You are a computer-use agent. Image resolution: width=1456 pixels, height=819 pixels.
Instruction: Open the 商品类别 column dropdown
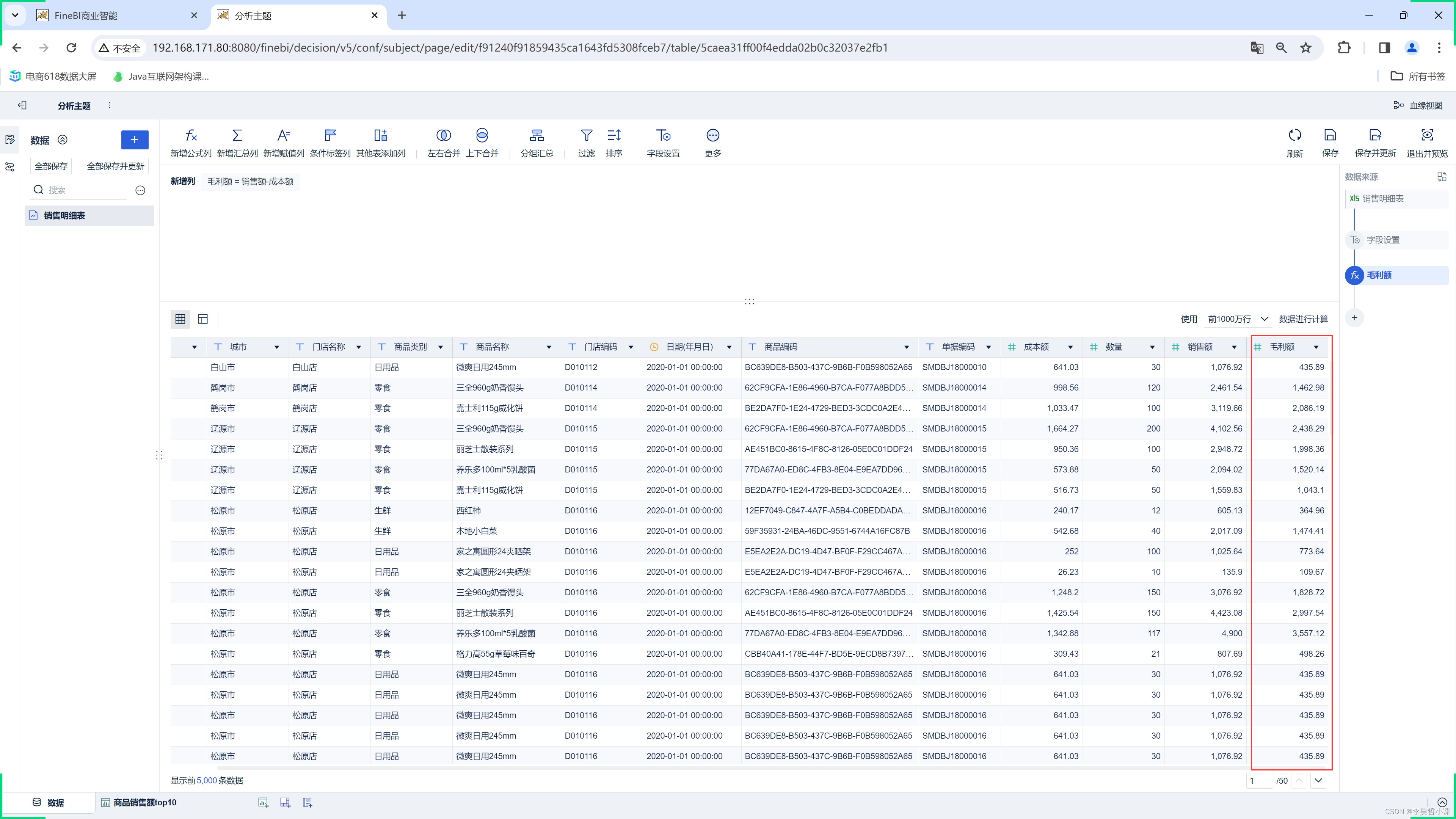440,347
